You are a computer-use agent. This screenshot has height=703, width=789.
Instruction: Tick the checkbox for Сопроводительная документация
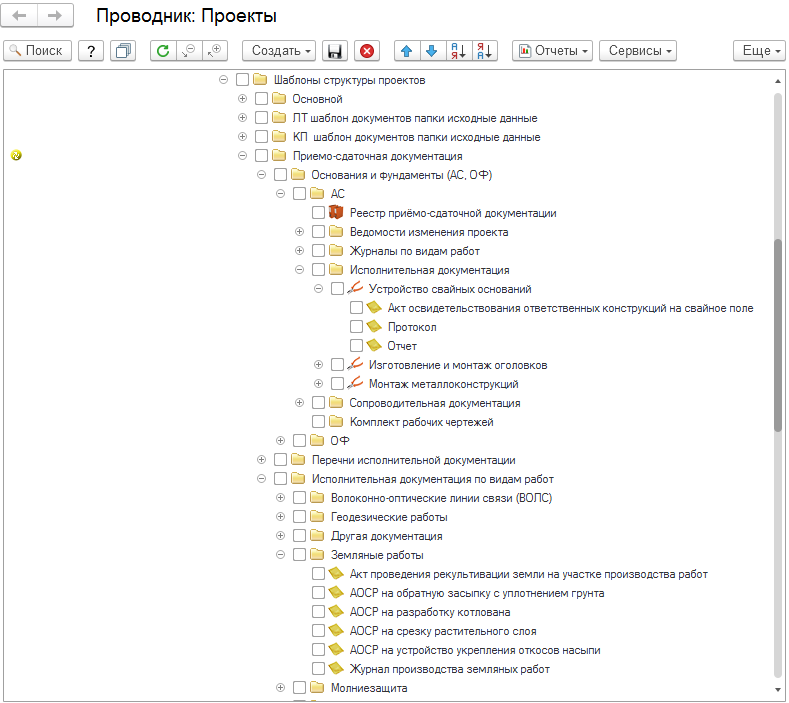[x=318, y=403]
